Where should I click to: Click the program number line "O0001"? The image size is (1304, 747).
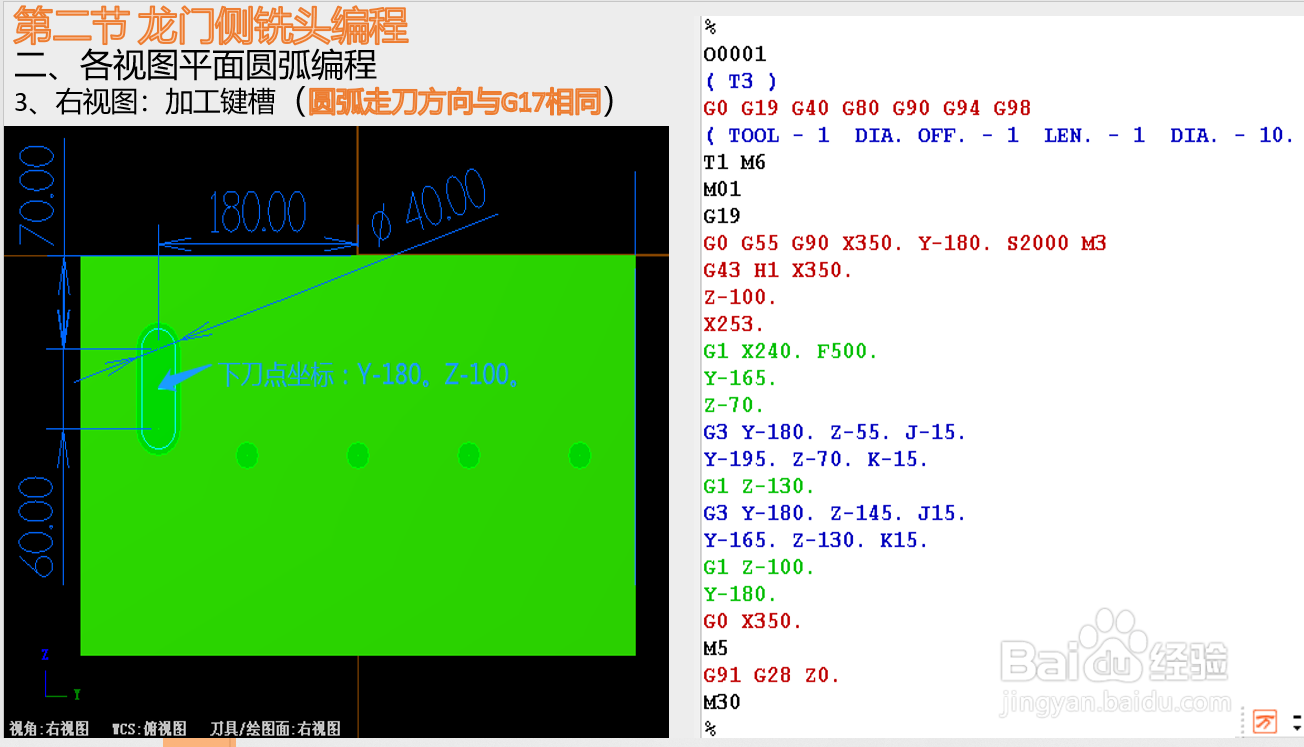[x=735, y=54]
